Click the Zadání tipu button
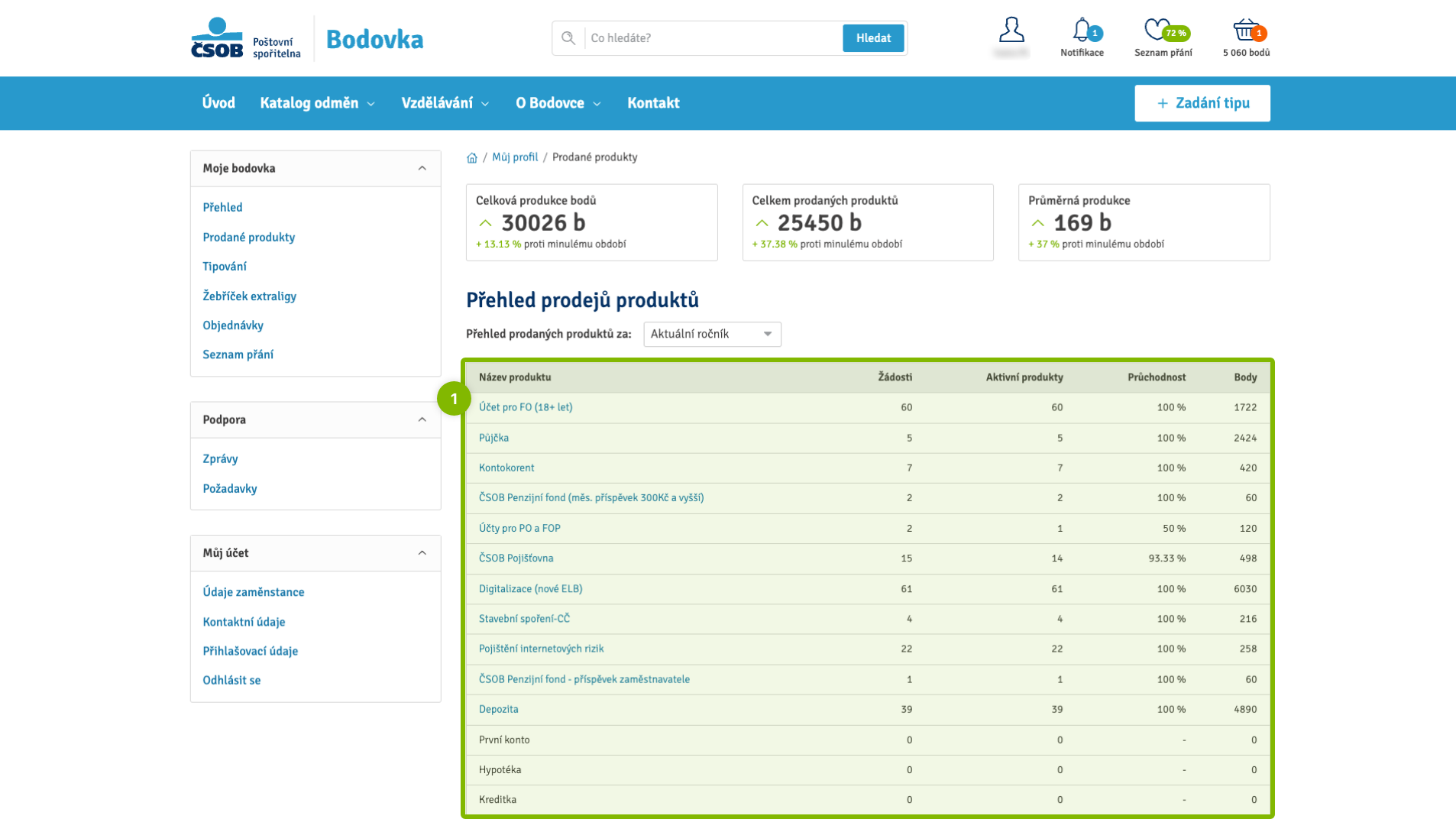The image size is (1456, 819). point(1202,103)
